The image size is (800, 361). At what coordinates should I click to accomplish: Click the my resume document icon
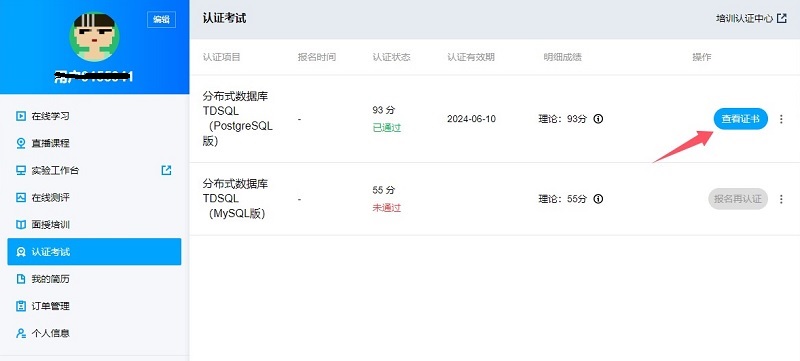(21, 279)
